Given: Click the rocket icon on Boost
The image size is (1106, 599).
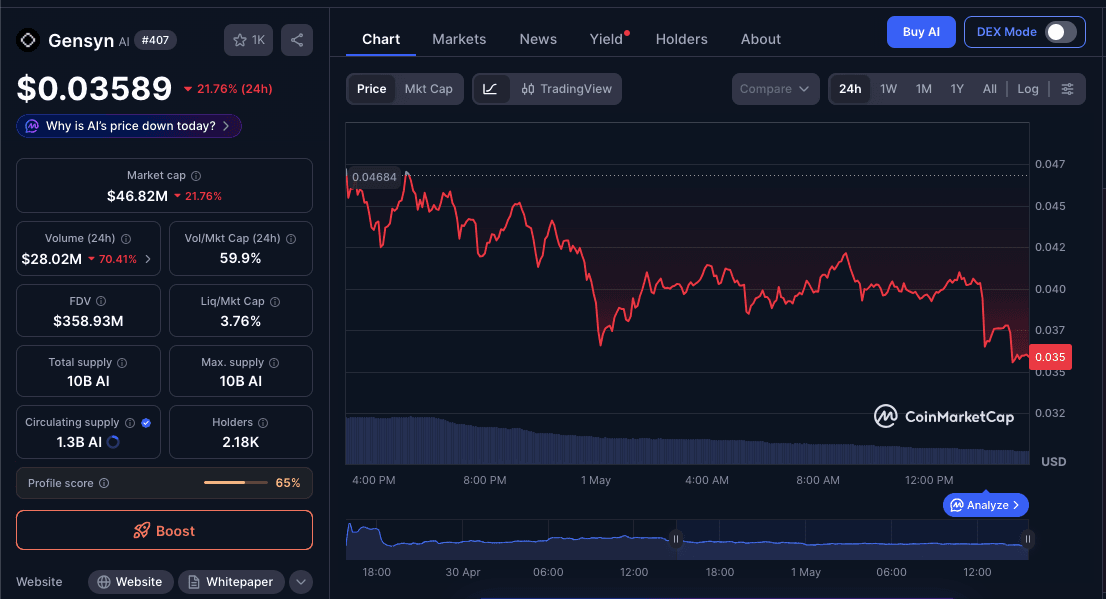Looking at the screenshot, I should [x=142, y=531].
